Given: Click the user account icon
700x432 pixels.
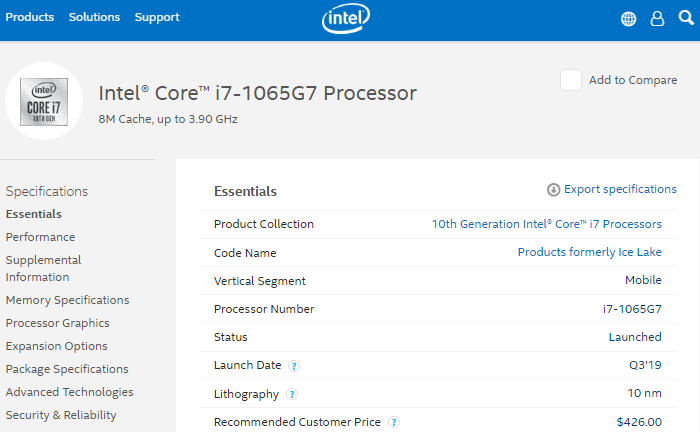Looking at the screenshot, I should pyautogui.click(x=657, y=18).
